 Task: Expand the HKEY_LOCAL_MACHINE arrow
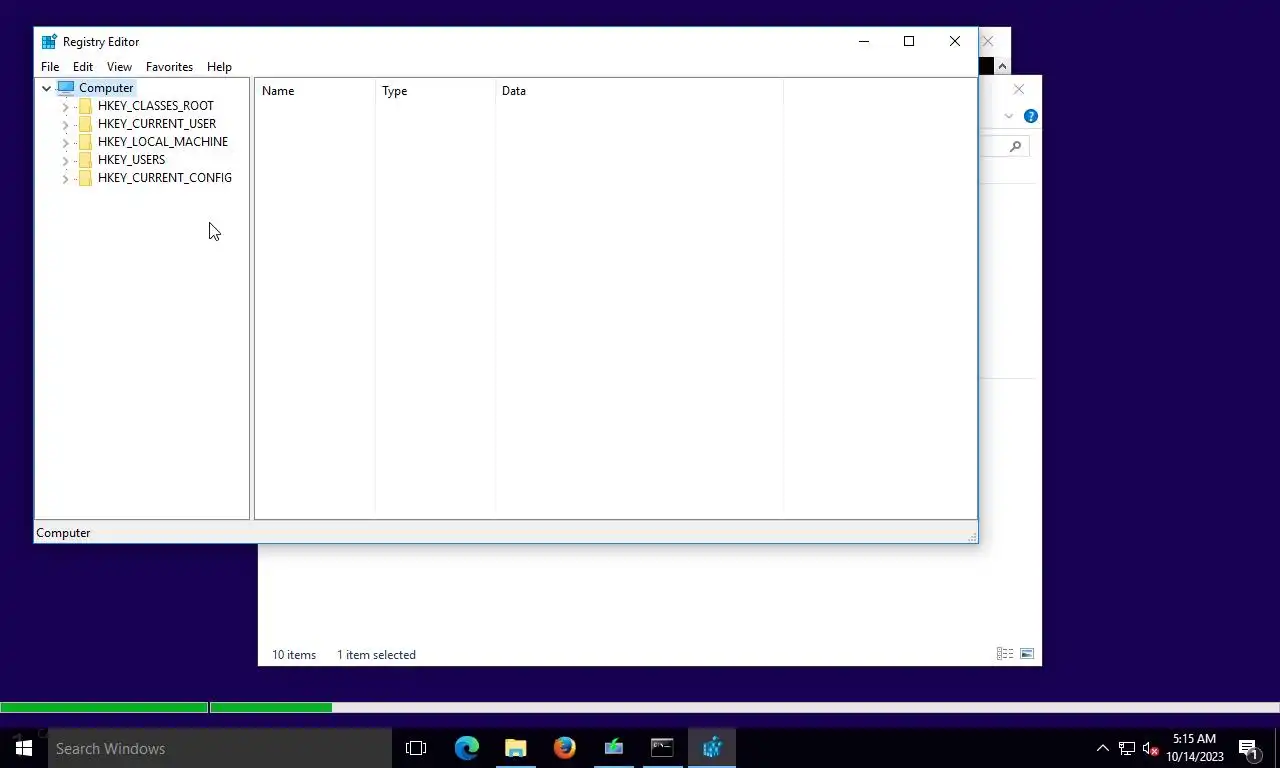(x=66, y=142)
